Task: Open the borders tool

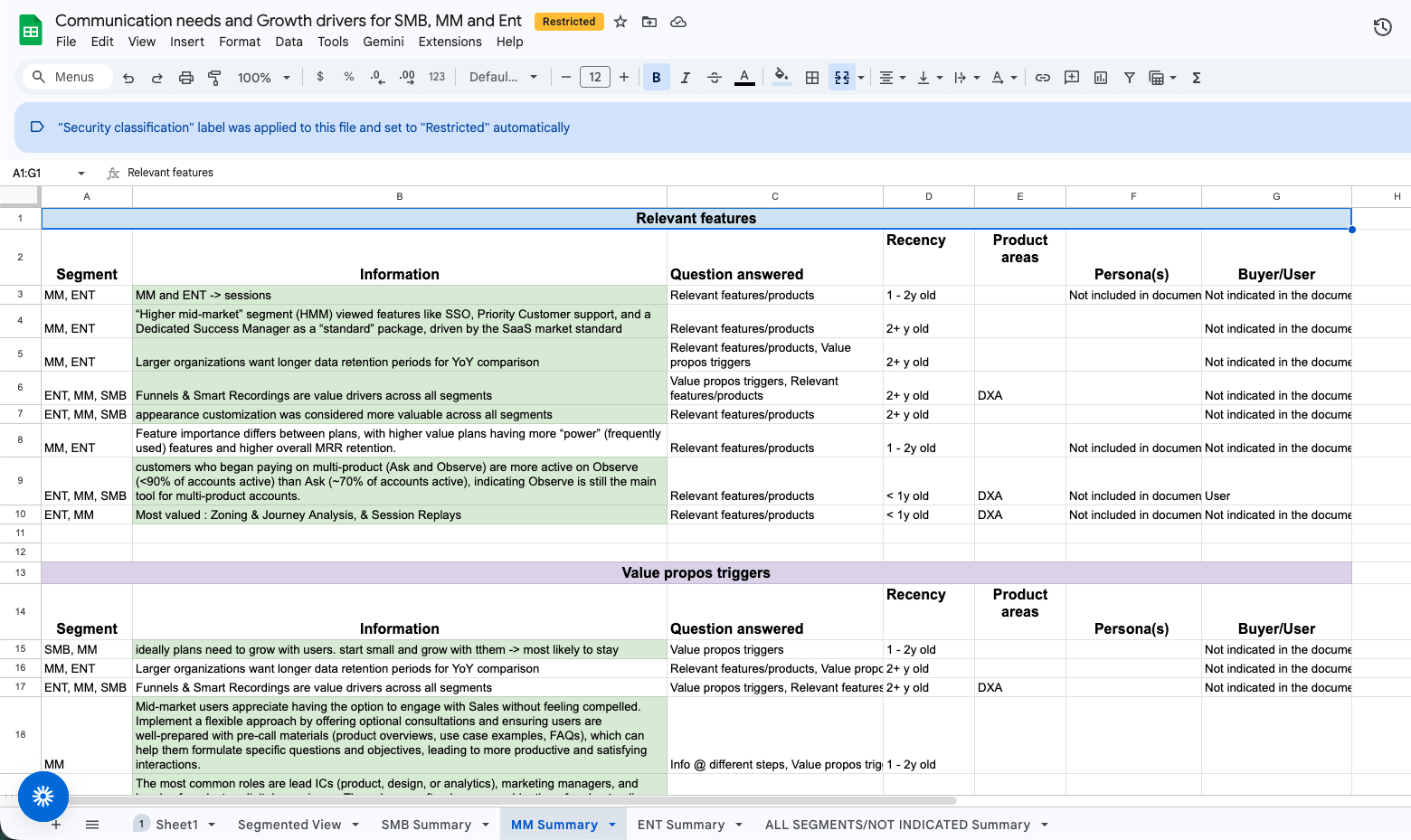Action: [812, 78]
